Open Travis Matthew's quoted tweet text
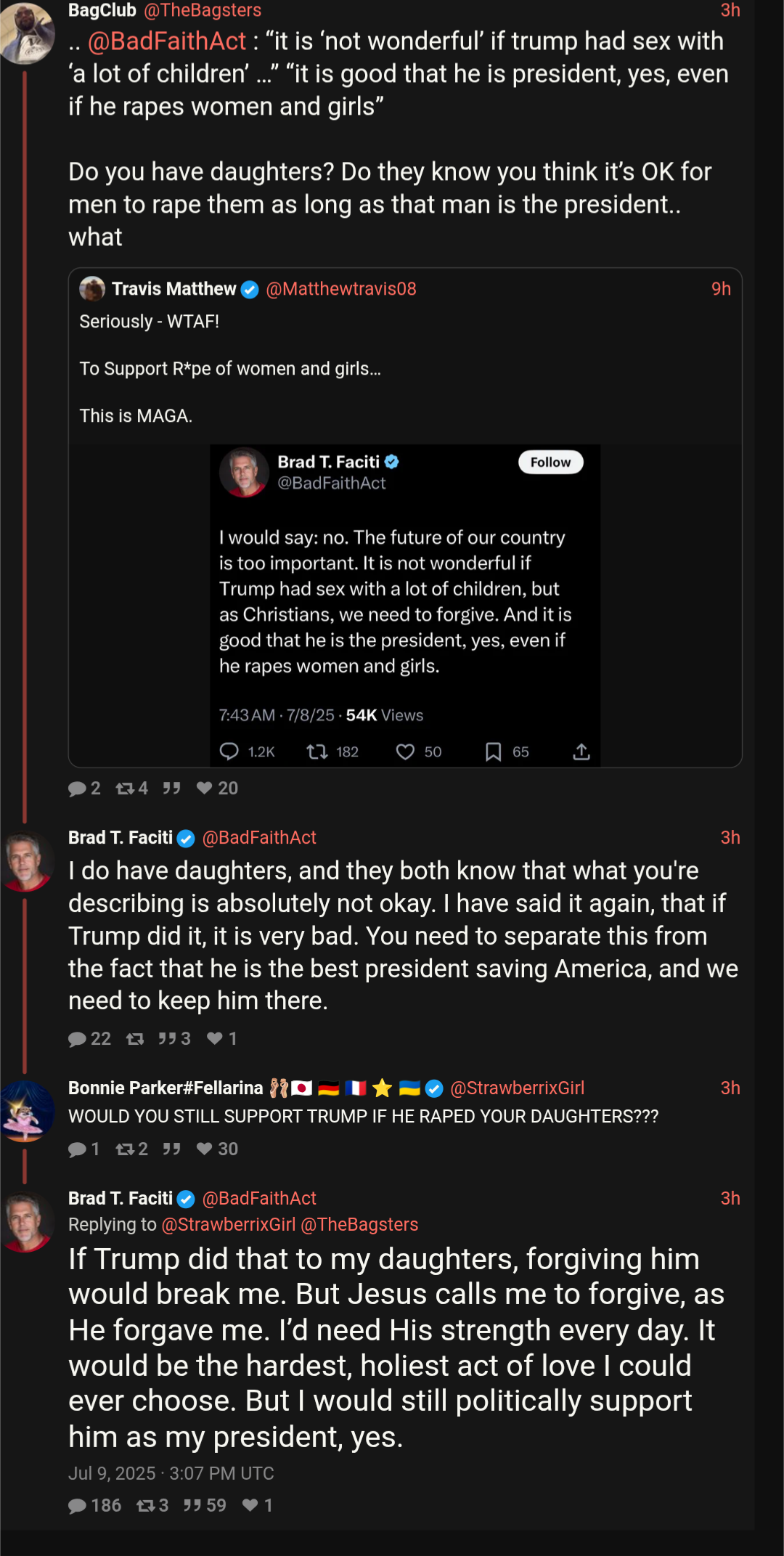The image size is (784, 1556). [229, 369]
